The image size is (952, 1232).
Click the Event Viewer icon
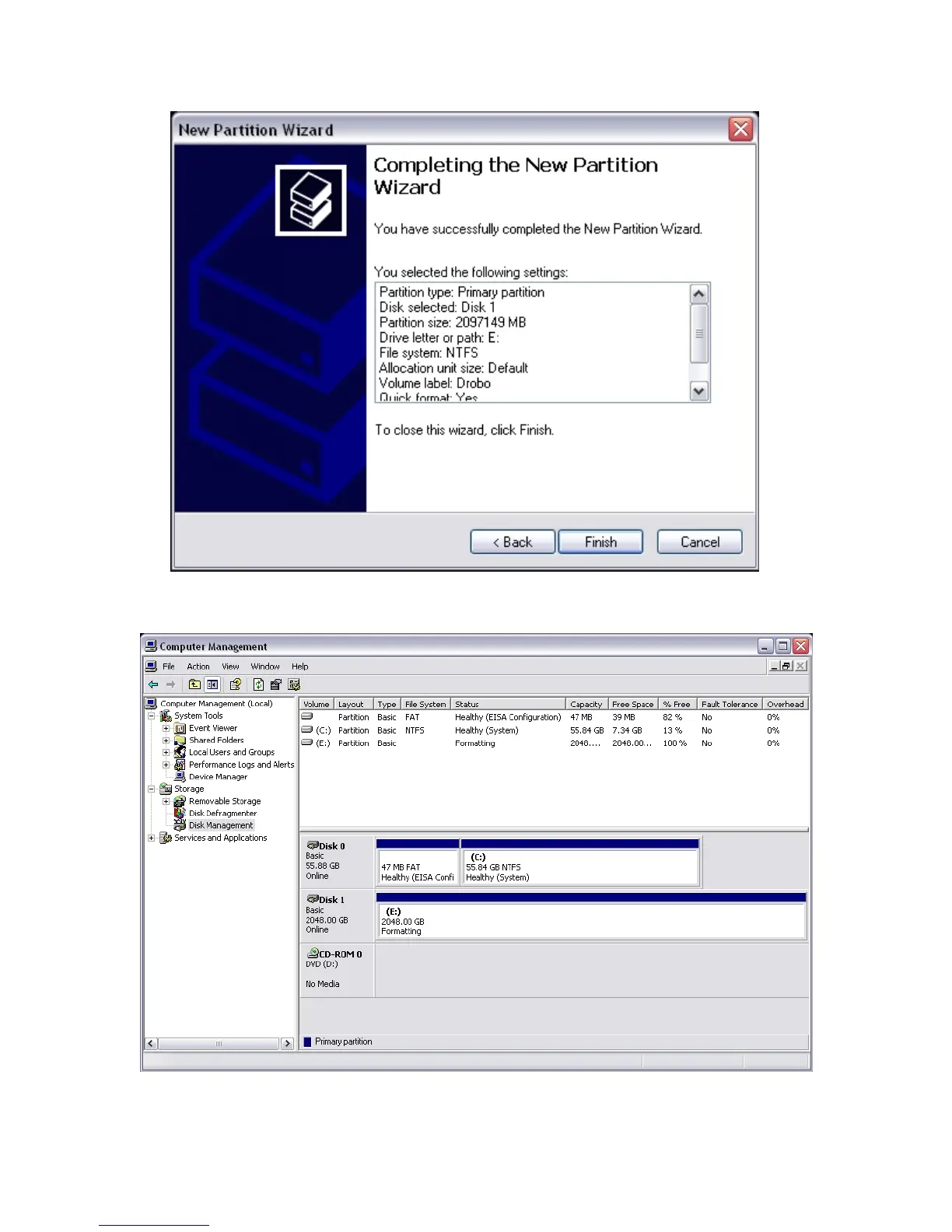(180, 728)
